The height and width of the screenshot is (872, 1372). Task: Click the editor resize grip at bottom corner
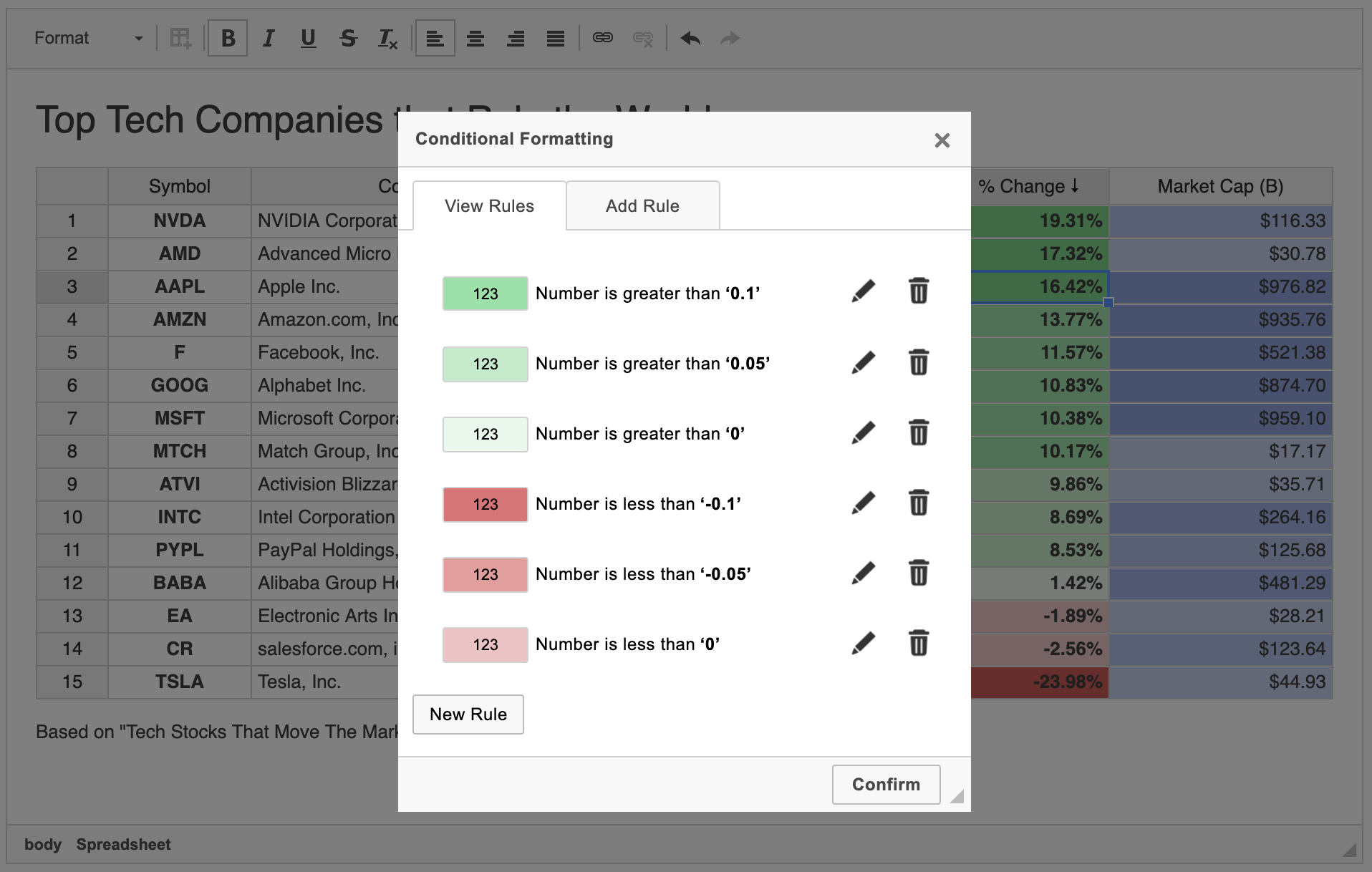[1350, 850]
